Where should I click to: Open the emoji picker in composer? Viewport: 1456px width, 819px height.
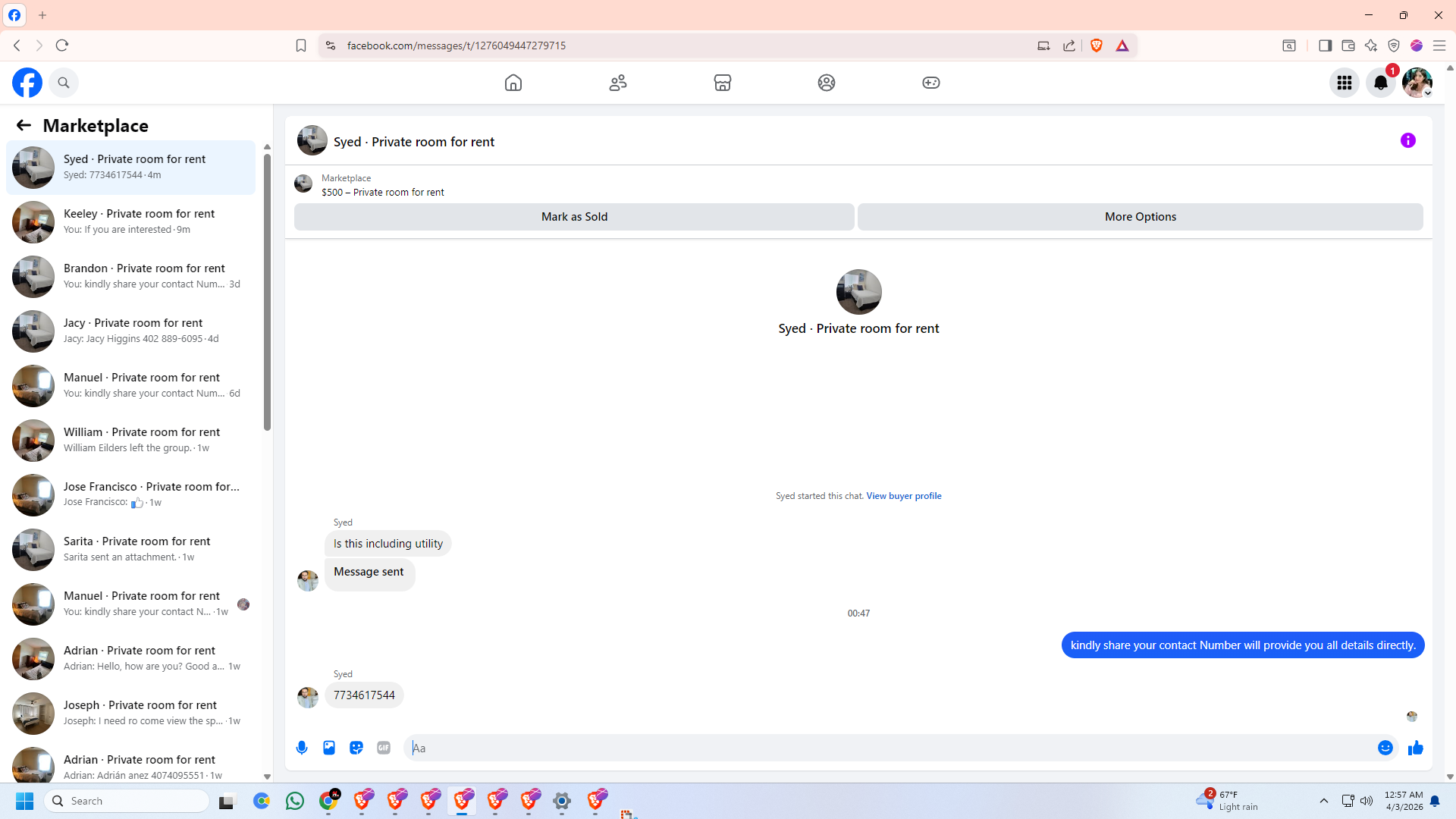click(1385, 748)
